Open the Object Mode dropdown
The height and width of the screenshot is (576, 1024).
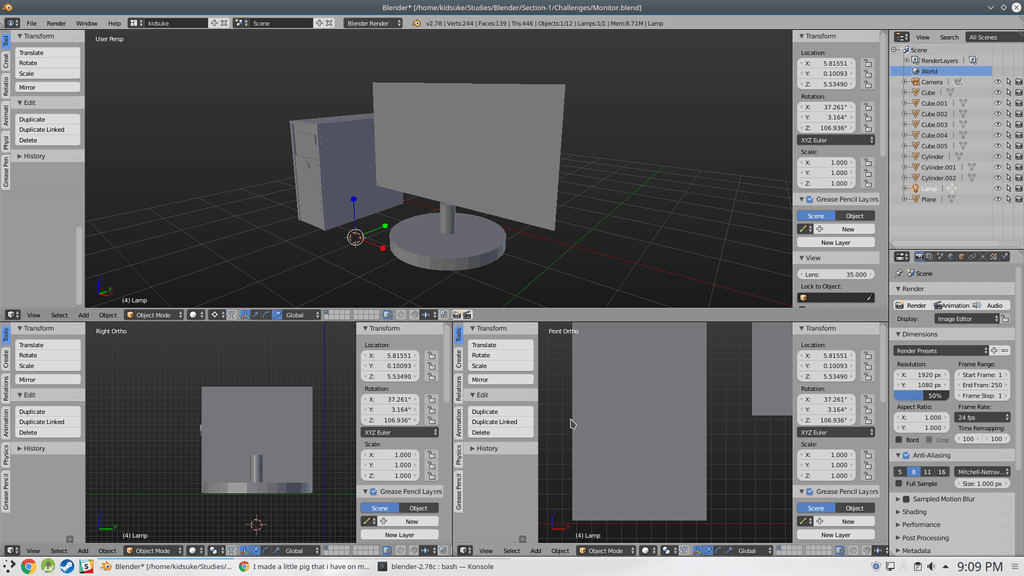[153, 315]
